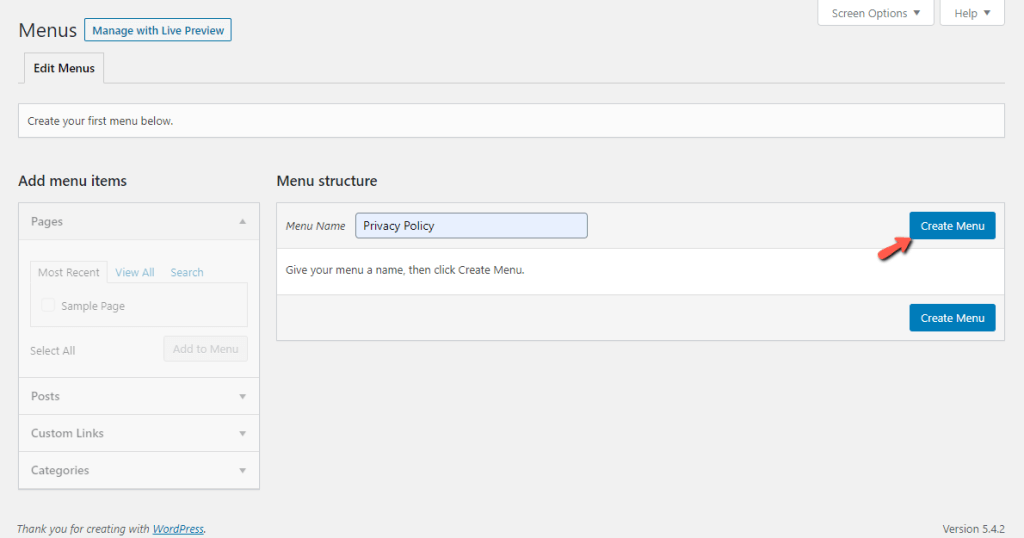Check the Sample Page checkbox
The width and height of the screenshot is (1024, 538).
pos(48,305)
